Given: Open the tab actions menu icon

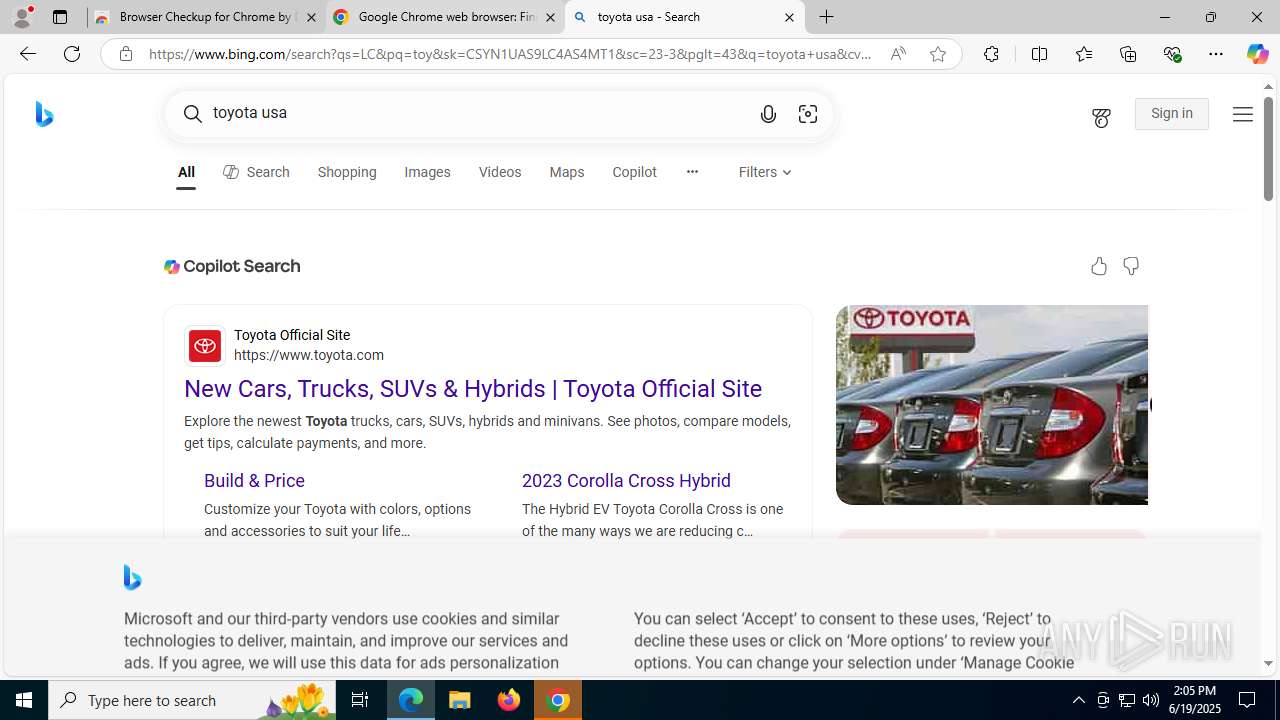Looking at the screenshot, I should click(x=60, y=17).
